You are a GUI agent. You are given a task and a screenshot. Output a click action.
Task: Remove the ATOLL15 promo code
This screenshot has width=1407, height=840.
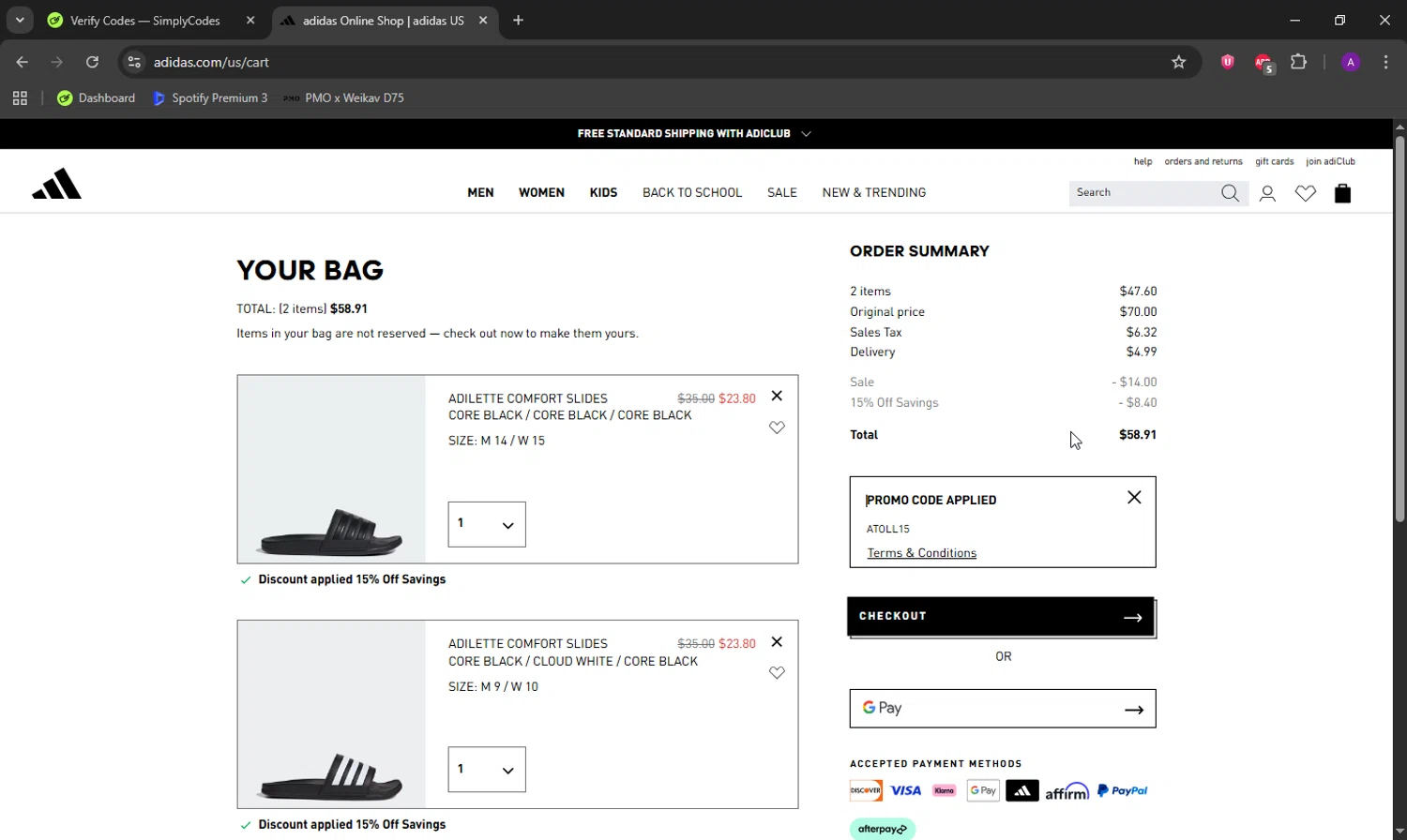point(1134,498)
